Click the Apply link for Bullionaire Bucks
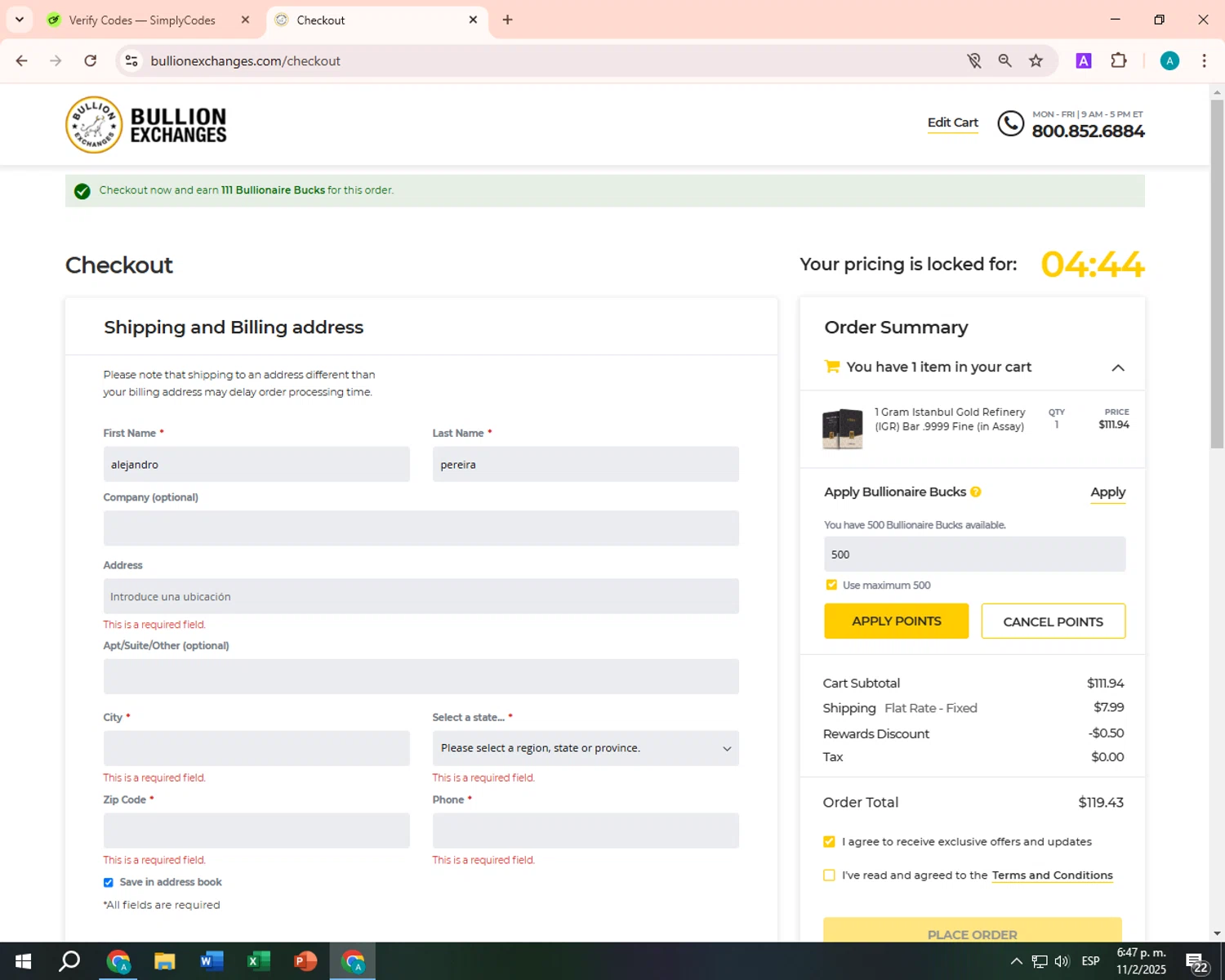This screenshot has width=1225, height=980. [x=1107, y=492]
